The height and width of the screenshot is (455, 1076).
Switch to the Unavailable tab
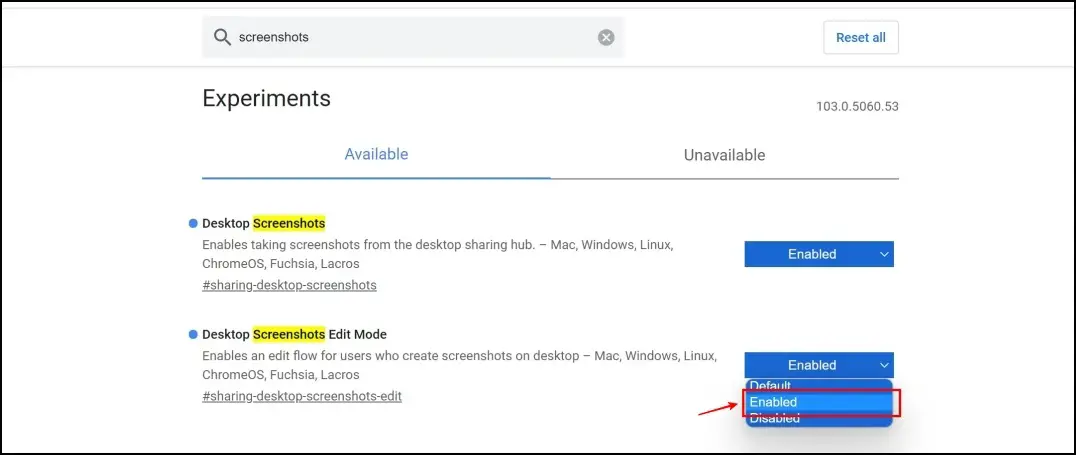pos(724,155)
